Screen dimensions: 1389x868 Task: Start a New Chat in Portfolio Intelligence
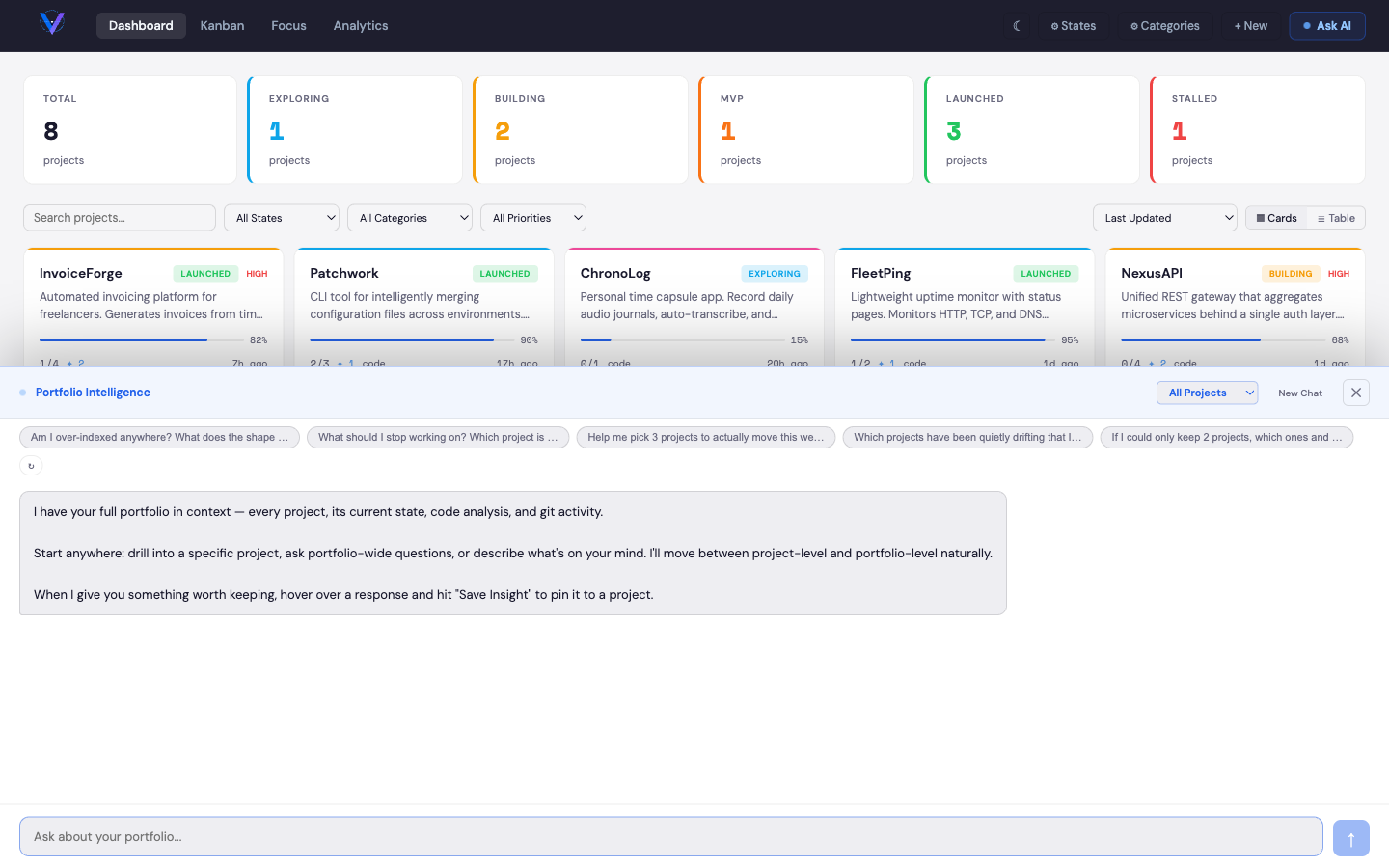click(1299, 393)
